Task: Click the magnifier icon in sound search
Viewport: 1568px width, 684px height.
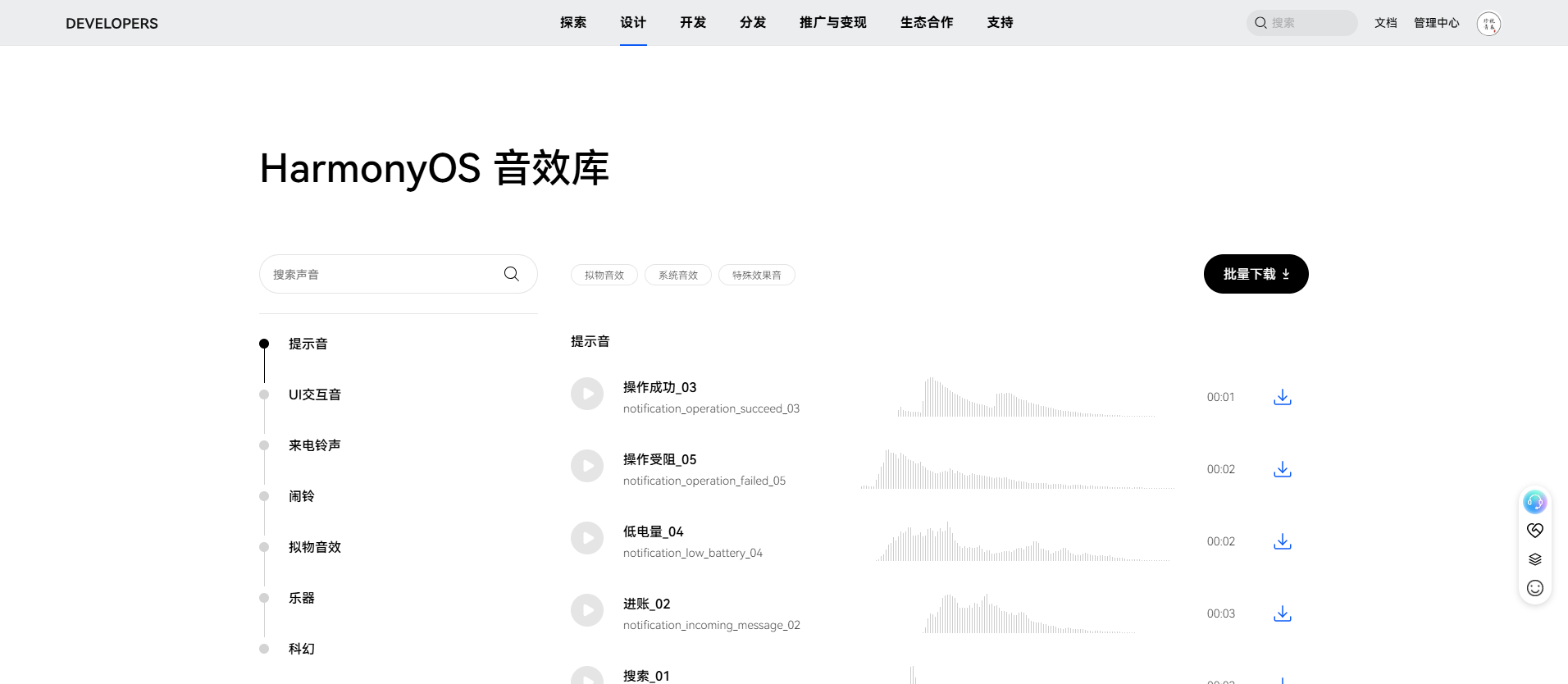Action: click(x=512, y=274)
